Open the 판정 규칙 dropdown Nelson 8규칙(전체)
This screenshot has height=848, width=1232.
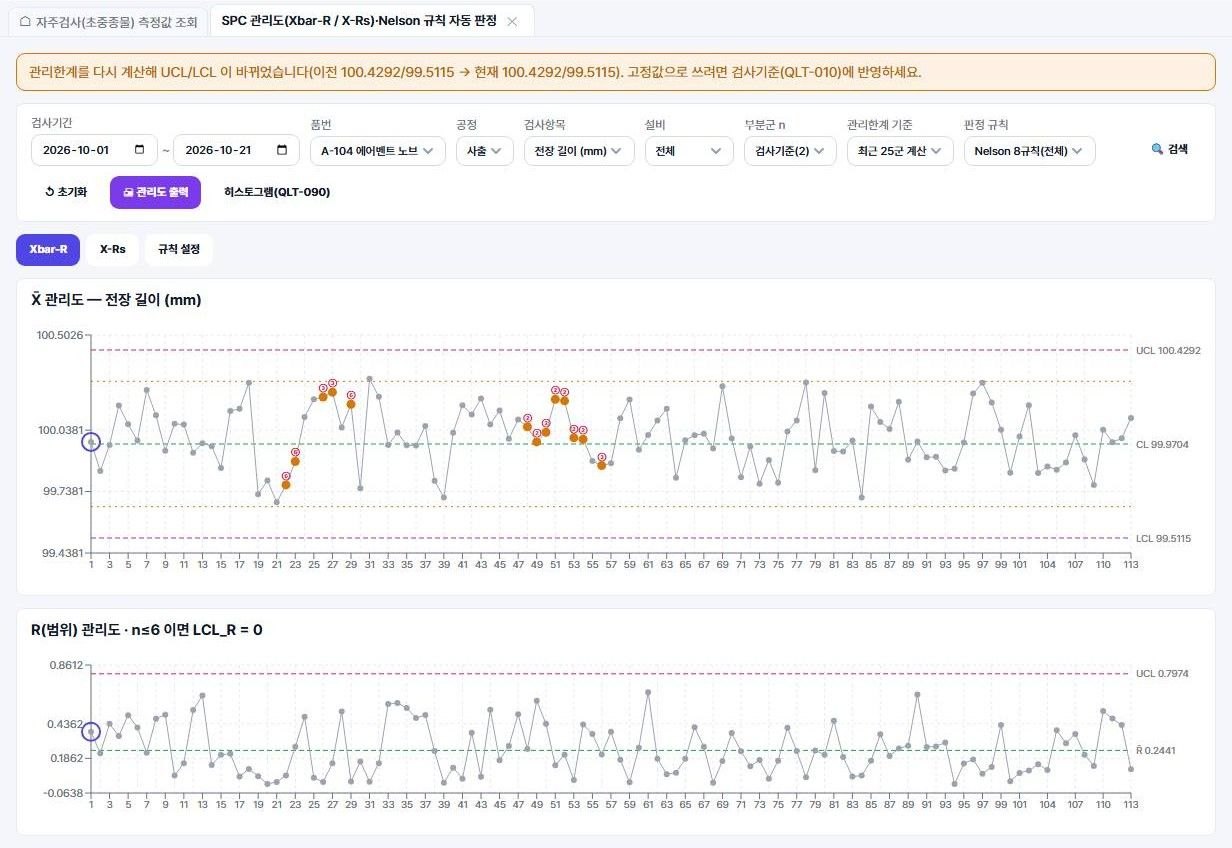pos(1030,151)
